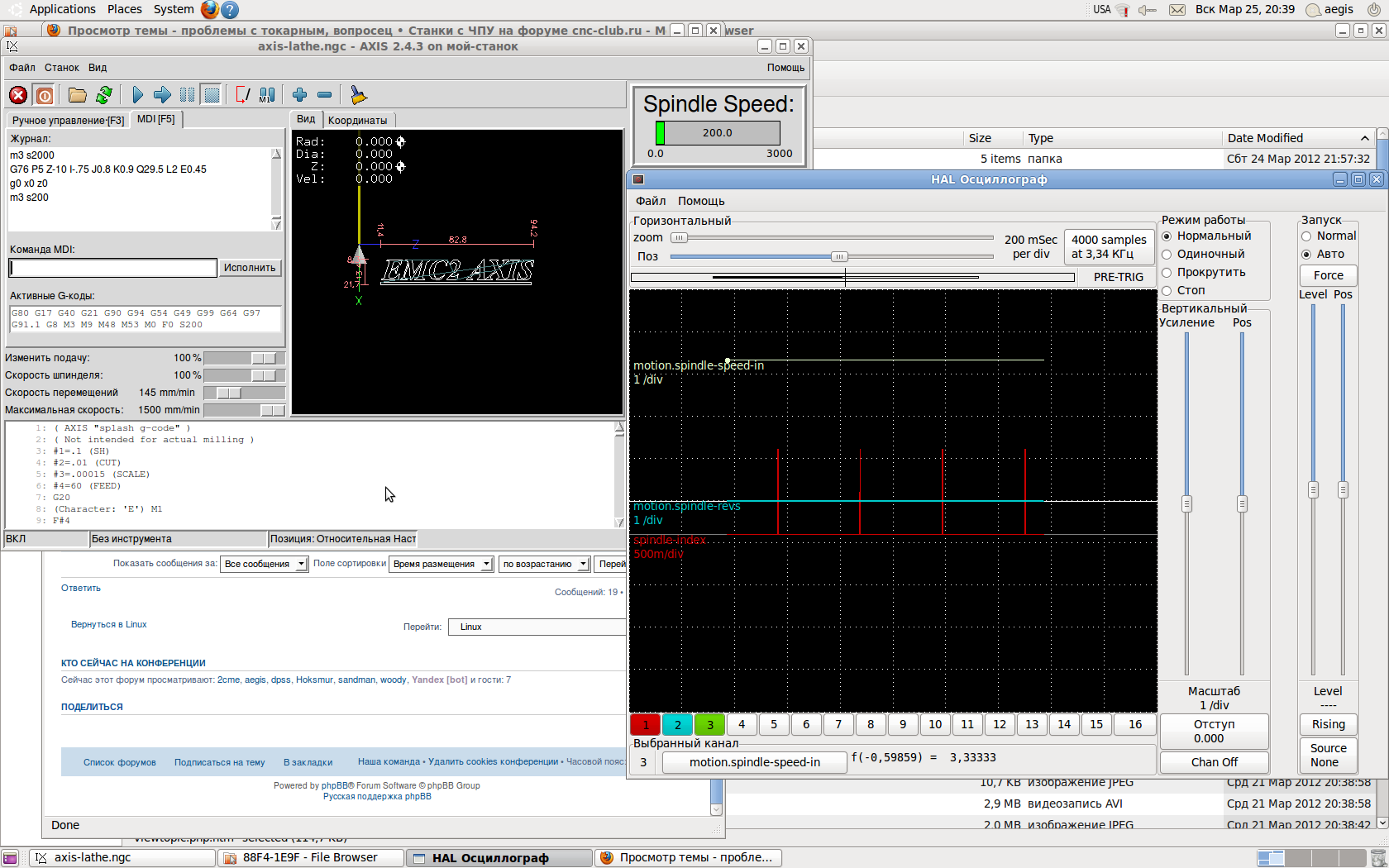
Task: Run the program with the play icon
Action: pos(137,95)
